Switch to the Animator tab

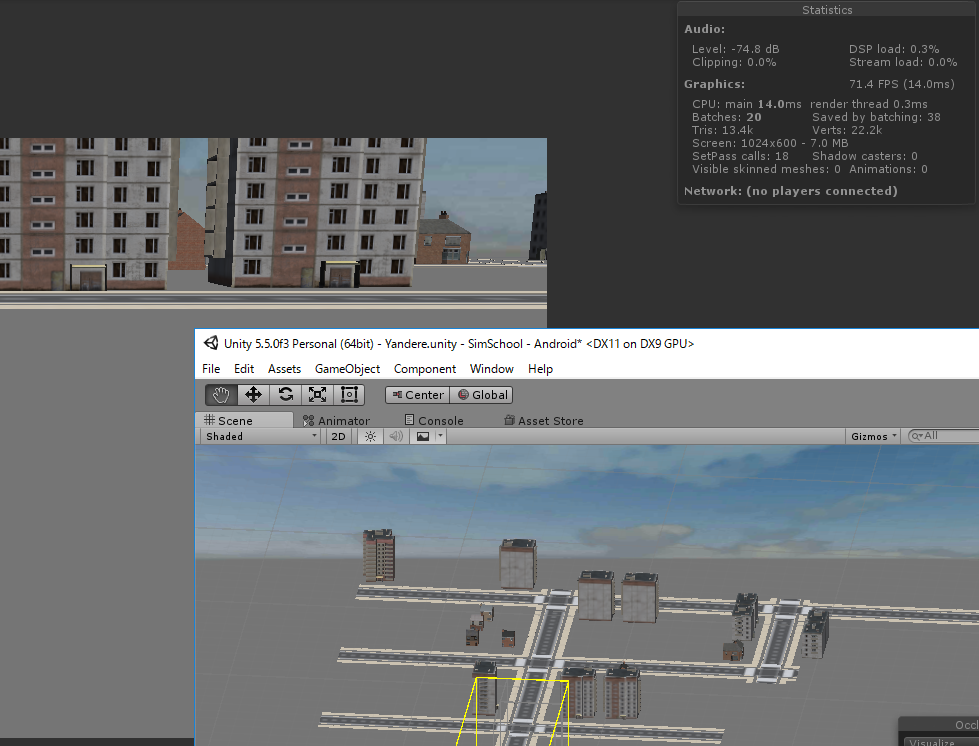[337, 421]
